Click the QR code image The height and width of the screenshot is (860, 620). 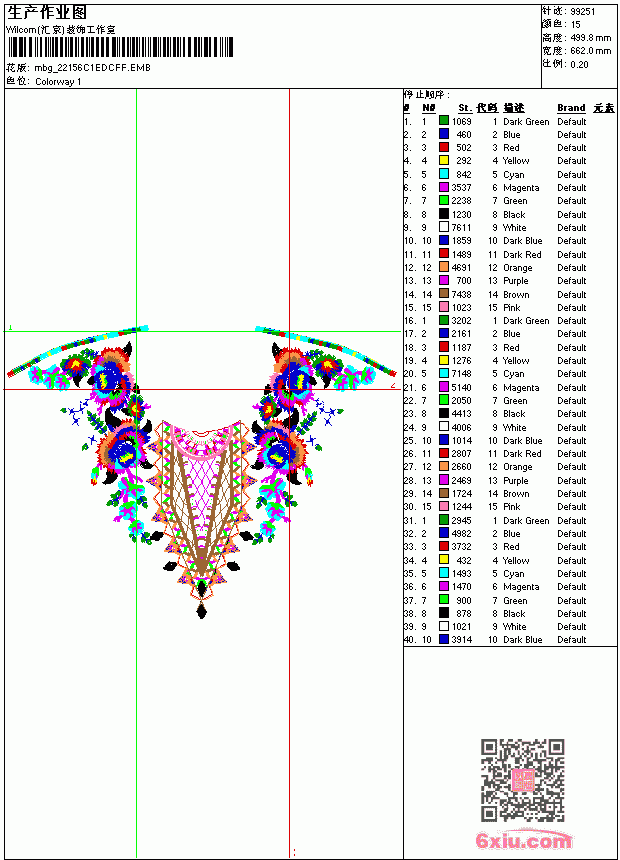[523, 780]
